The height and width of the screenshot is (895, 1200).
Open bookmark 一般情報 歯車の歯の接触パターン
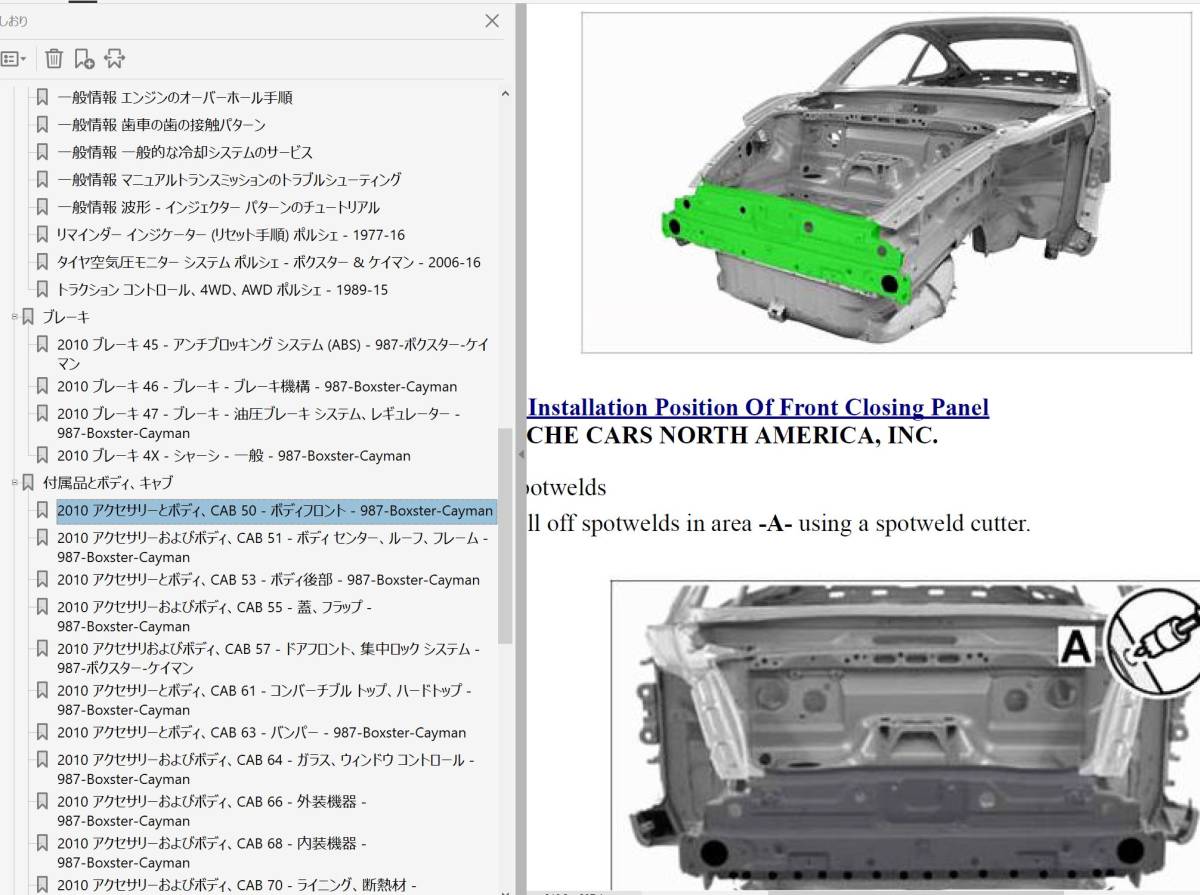(x=161, y=125)
